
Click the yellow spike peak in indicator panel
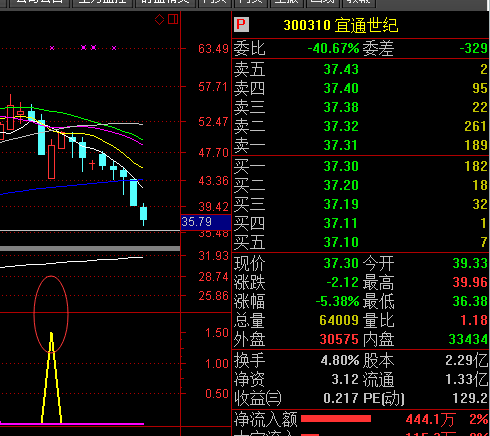pos(51,334)
